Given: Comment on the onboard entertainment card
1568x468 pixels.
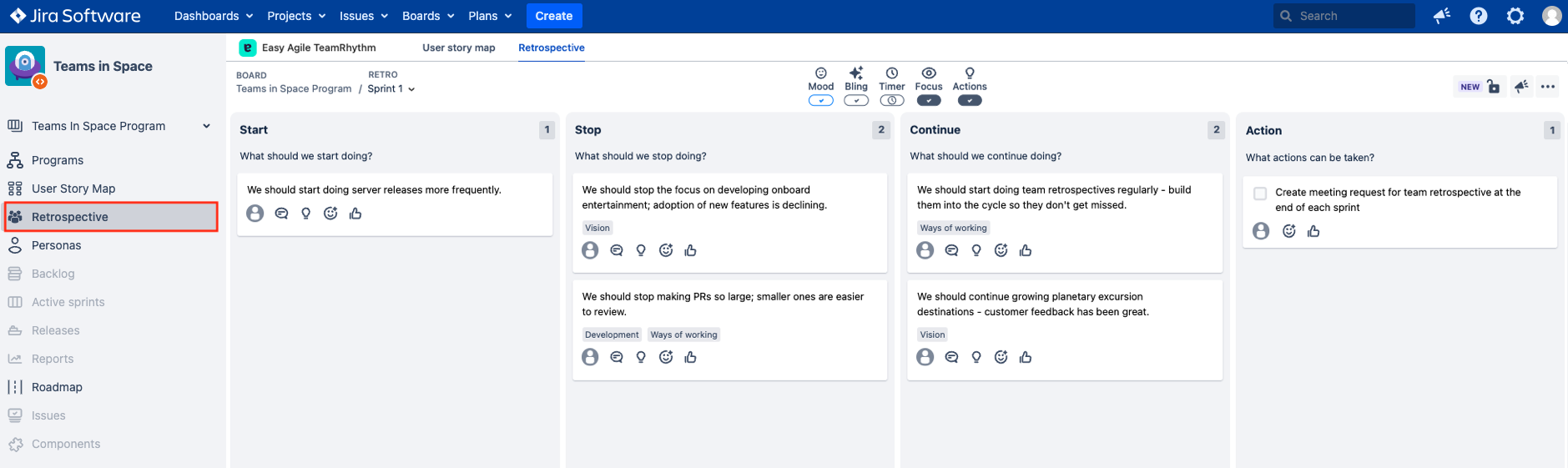Looking at the screenshot, I should point(617,250).
